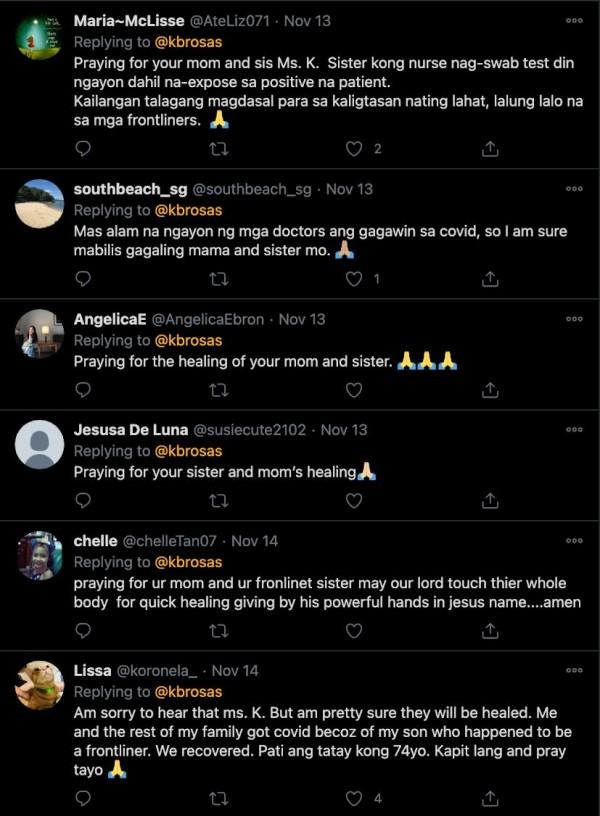Reply to chelle's tweet
600x816 pixels.
coord(83,630)
